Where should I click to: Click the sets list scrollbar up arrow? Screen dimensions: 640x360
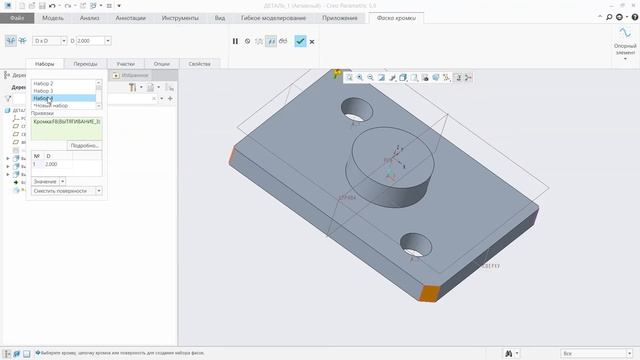coord(99,83)
